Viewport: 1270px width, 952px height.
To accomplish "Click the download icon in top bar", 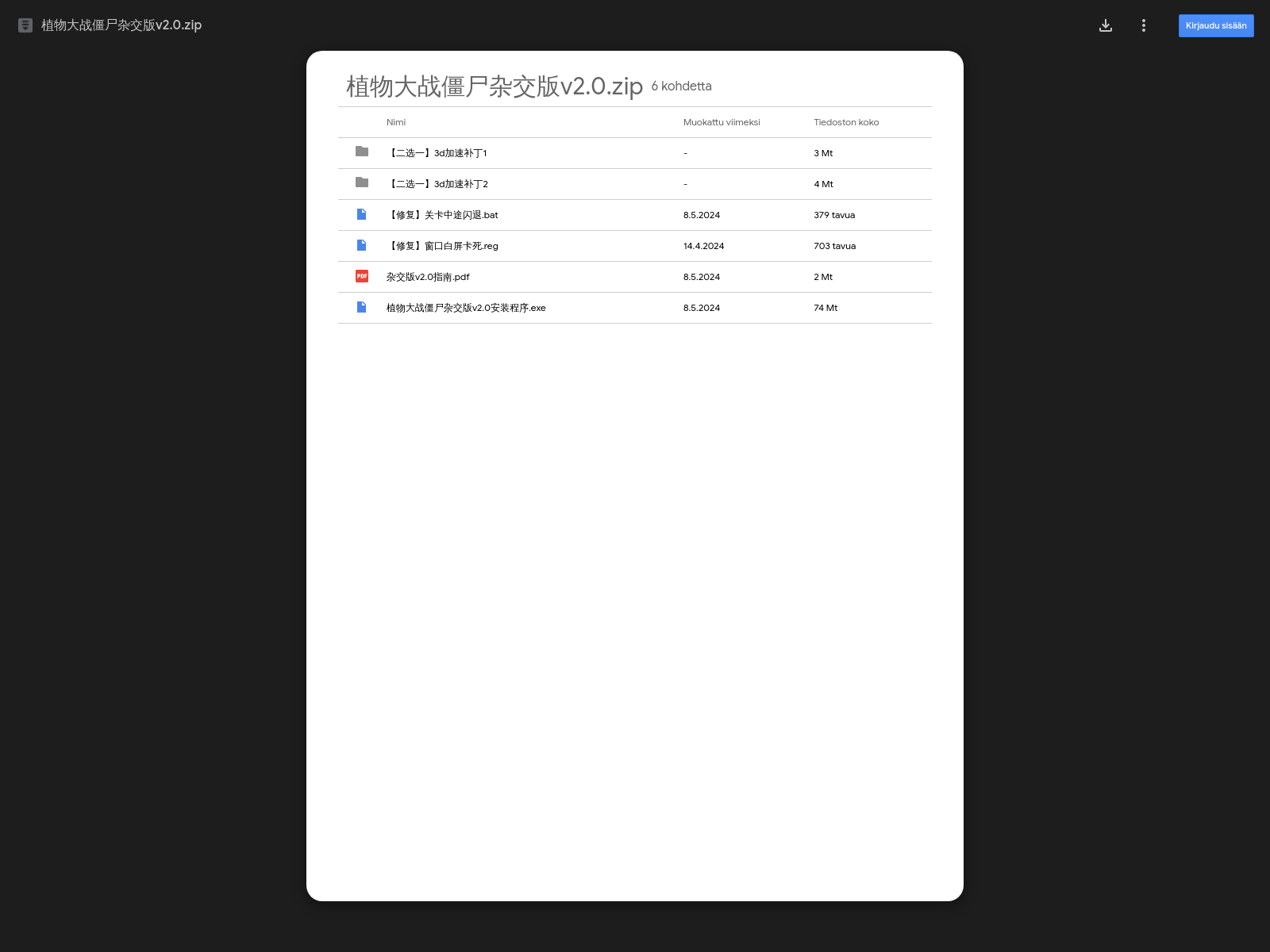I will click(x=1106, y=25).
